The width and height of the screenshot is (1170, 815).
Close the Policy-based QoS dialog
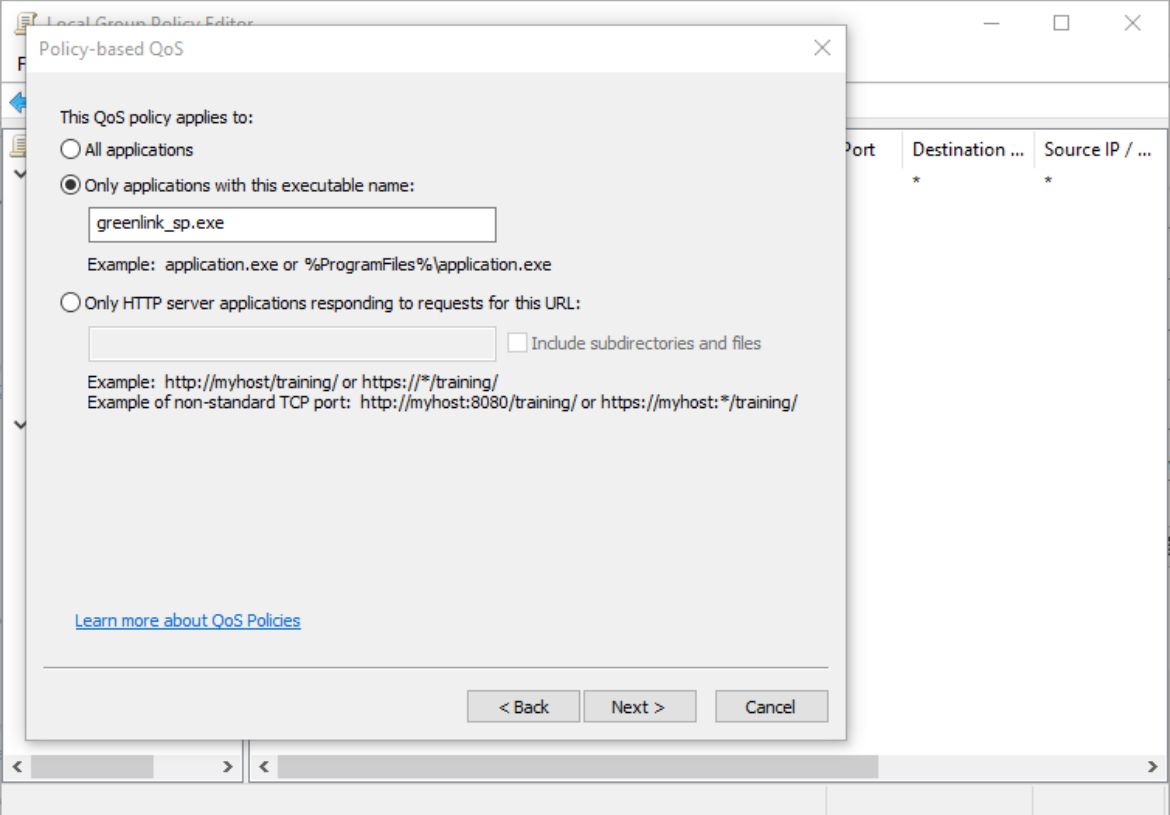tap(822, 47)
